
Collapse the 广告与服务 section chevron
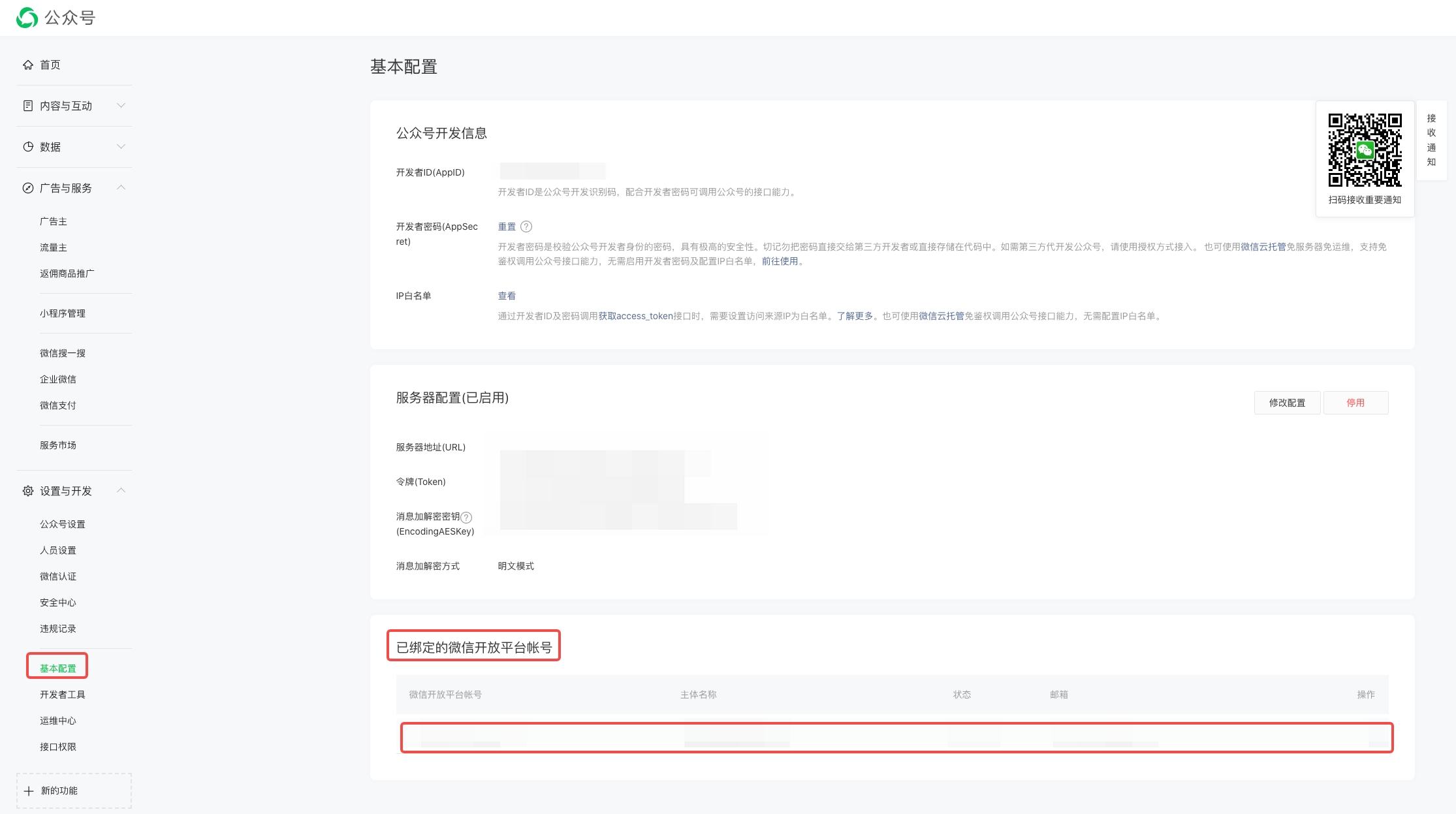[x=121, y=187]
